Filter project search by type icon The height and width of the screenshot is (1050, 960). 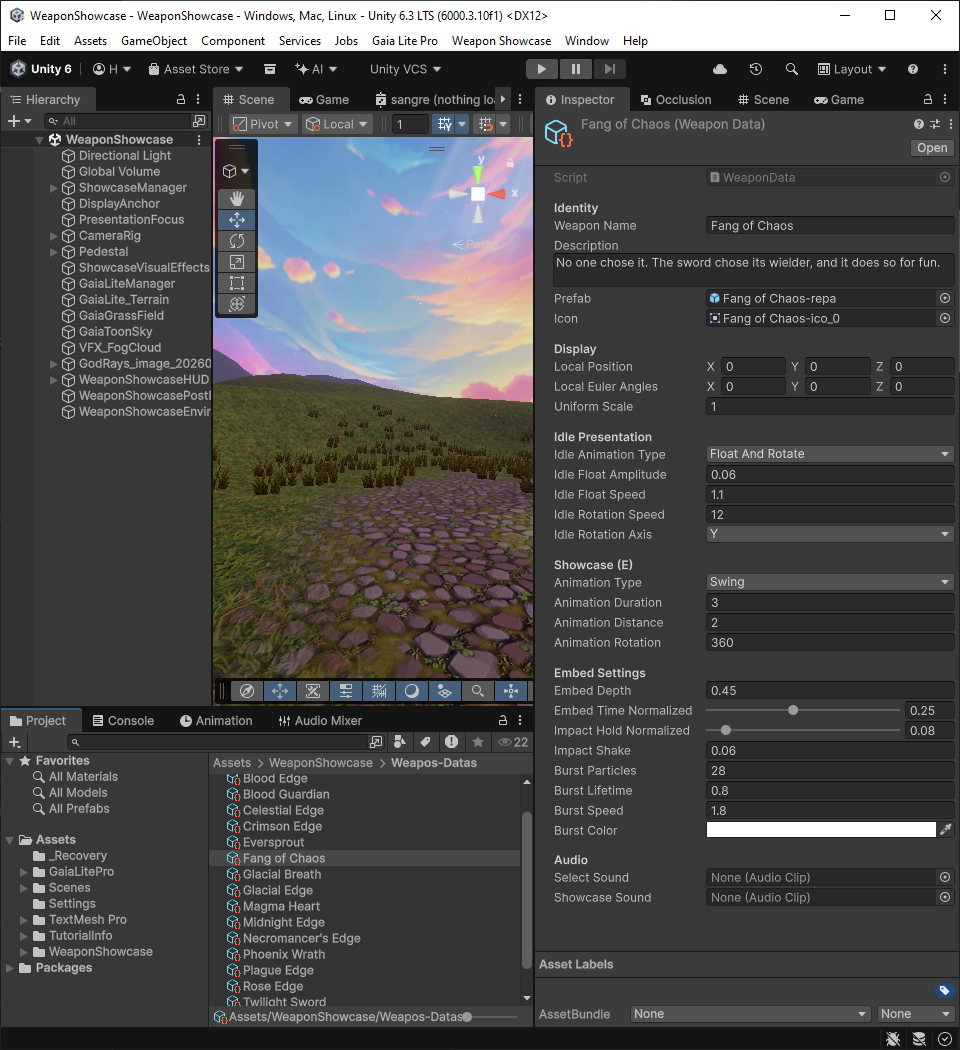pos(400,741)
